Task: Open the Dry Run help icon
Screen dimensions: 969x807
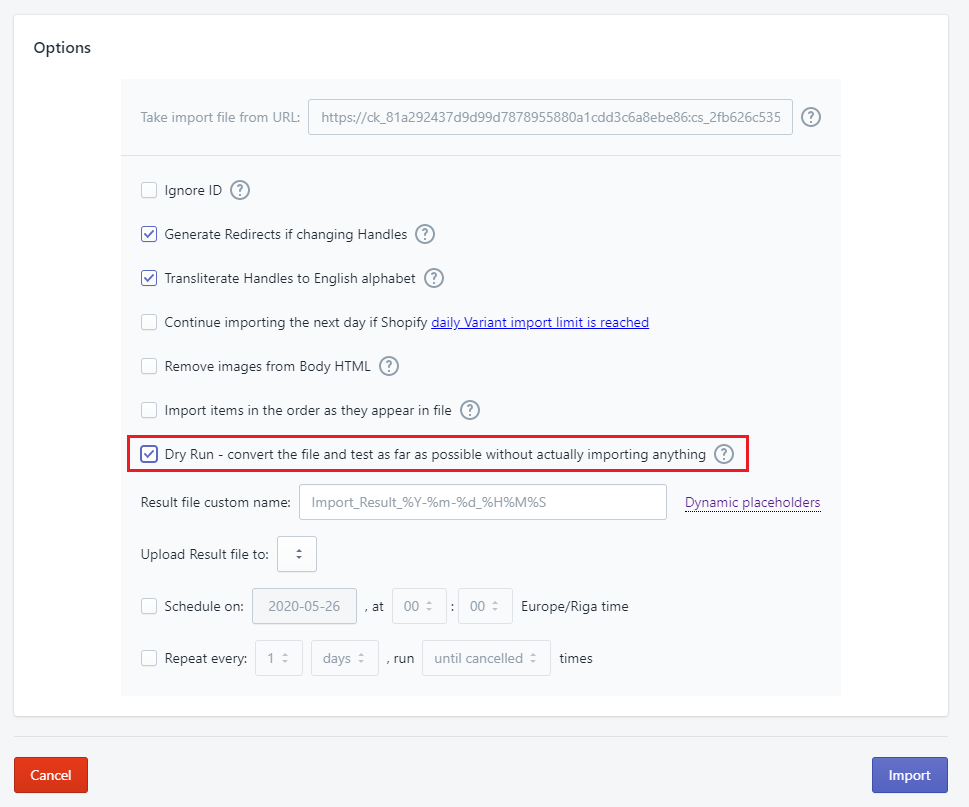Action: [x=723, y=454]
